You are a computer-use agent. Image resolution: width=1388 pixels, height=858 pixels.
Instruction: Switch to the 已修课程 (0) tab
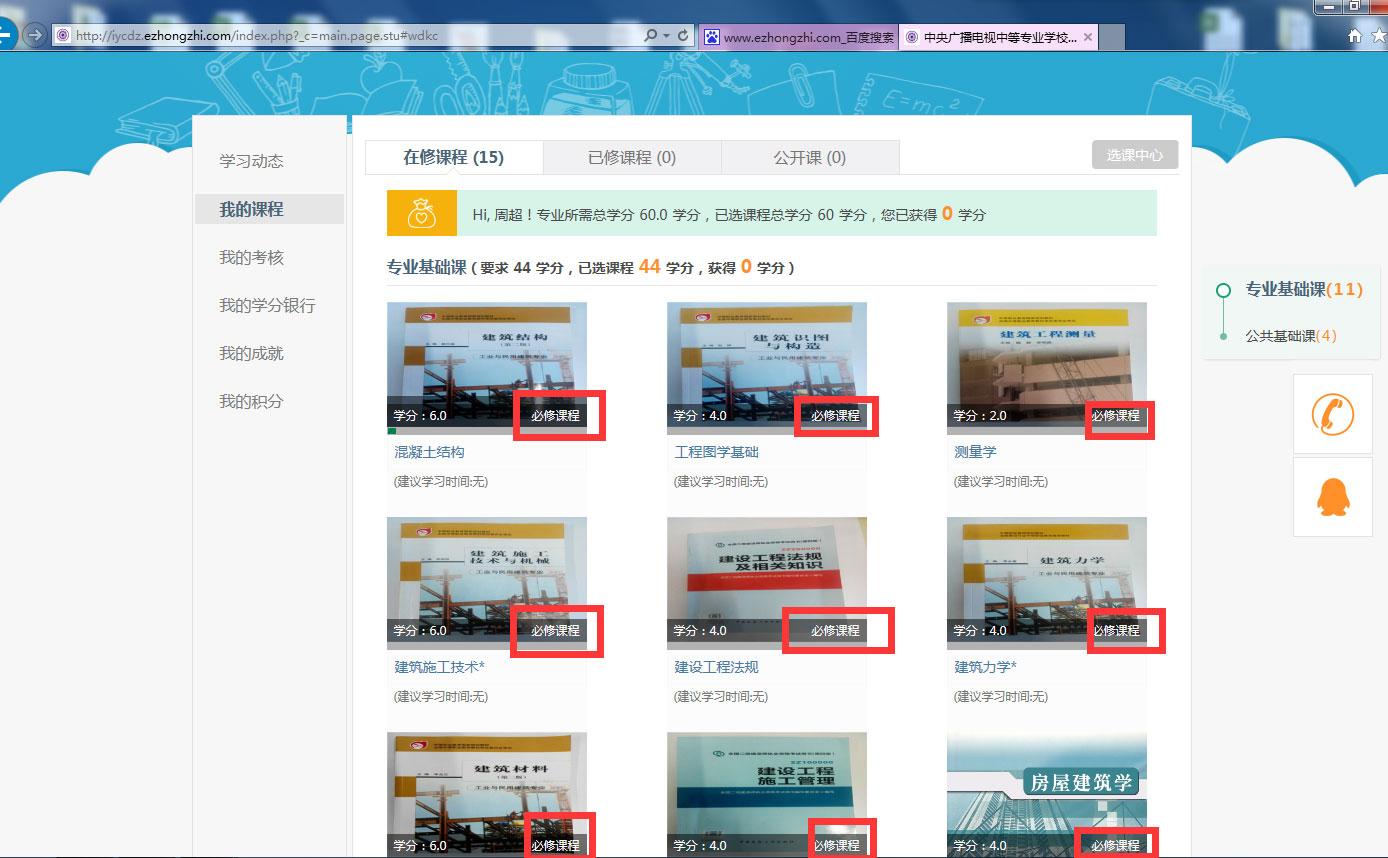(632, 157)
